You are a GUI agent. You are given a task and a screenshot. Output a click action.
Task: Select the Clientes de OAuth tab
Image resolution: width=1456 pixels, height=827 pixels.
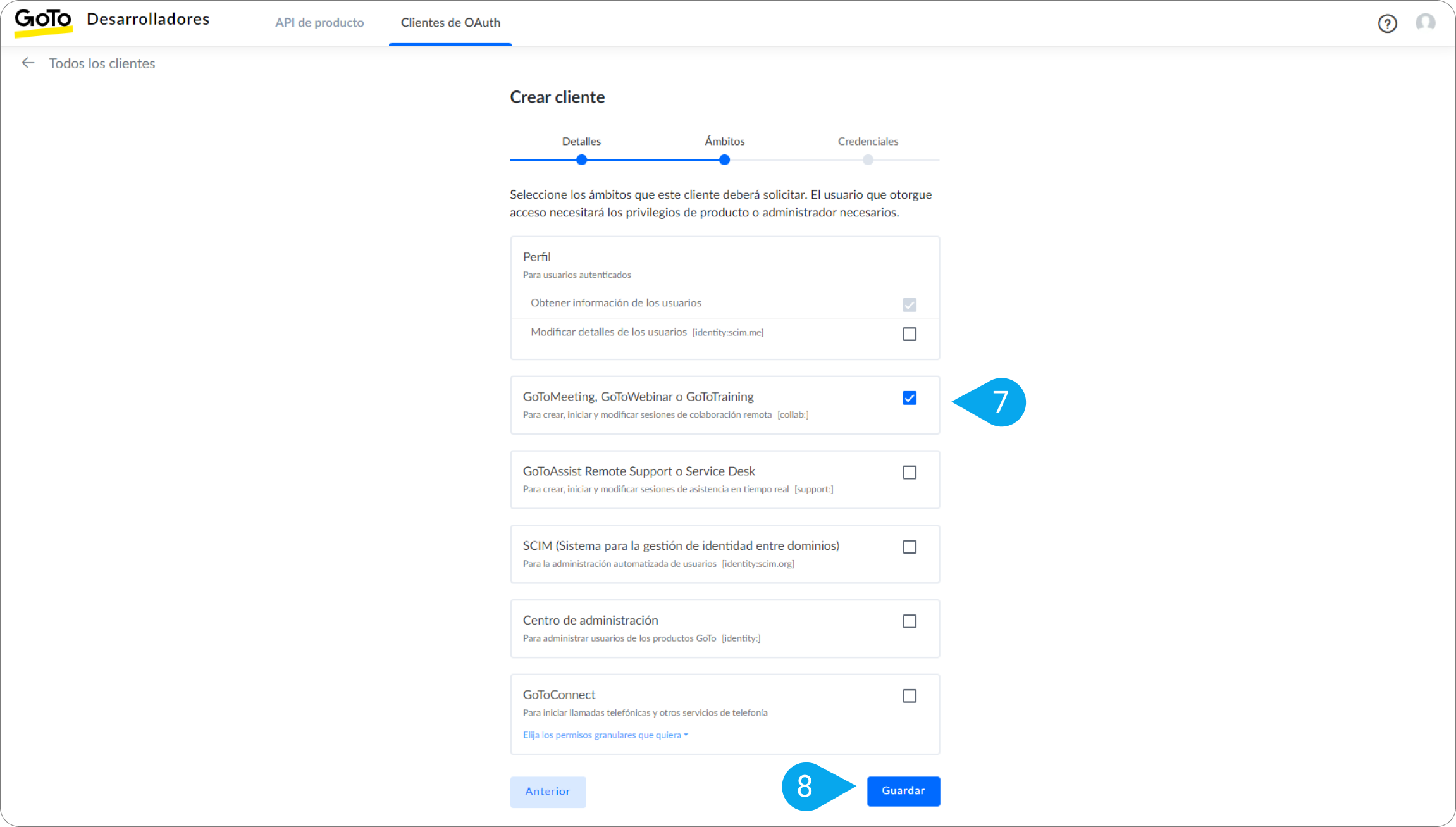(x=450, y=23)
